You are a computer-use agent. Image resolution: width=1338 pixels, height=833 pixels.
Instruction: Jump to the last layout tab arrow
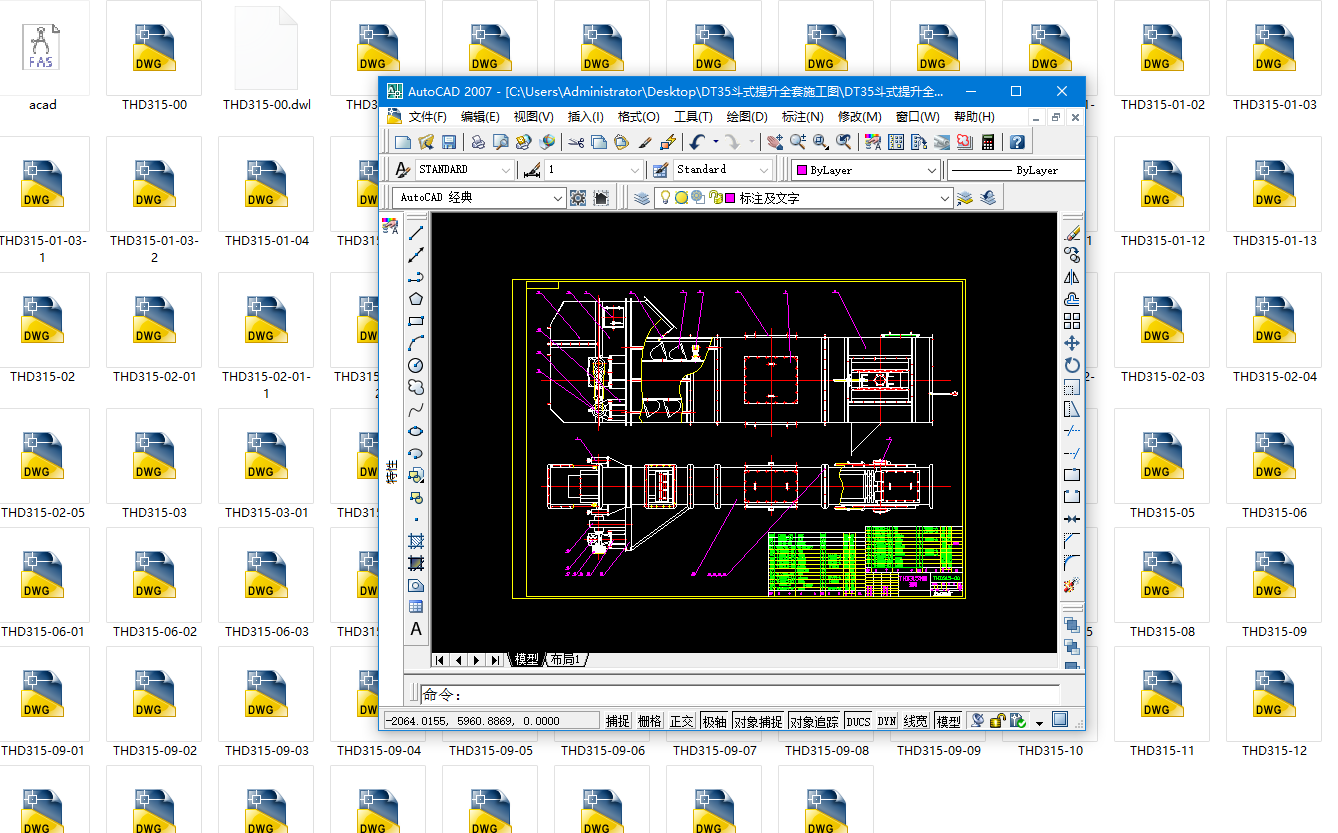tap(495, 660)
